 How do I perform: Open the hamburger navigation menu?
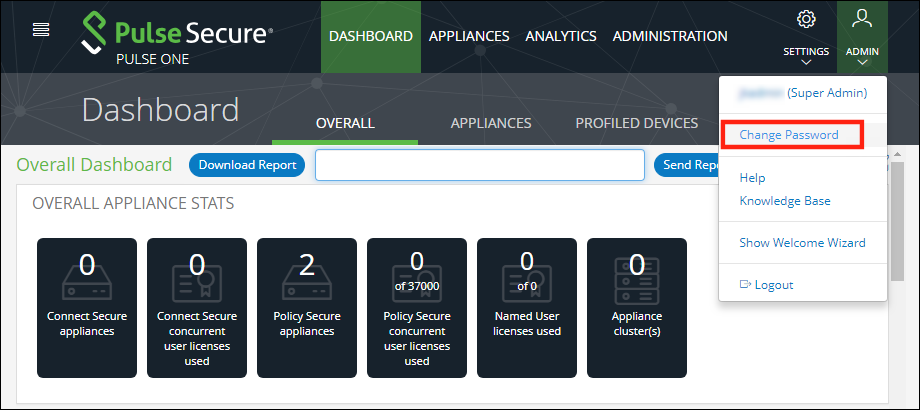coord(41,30)
